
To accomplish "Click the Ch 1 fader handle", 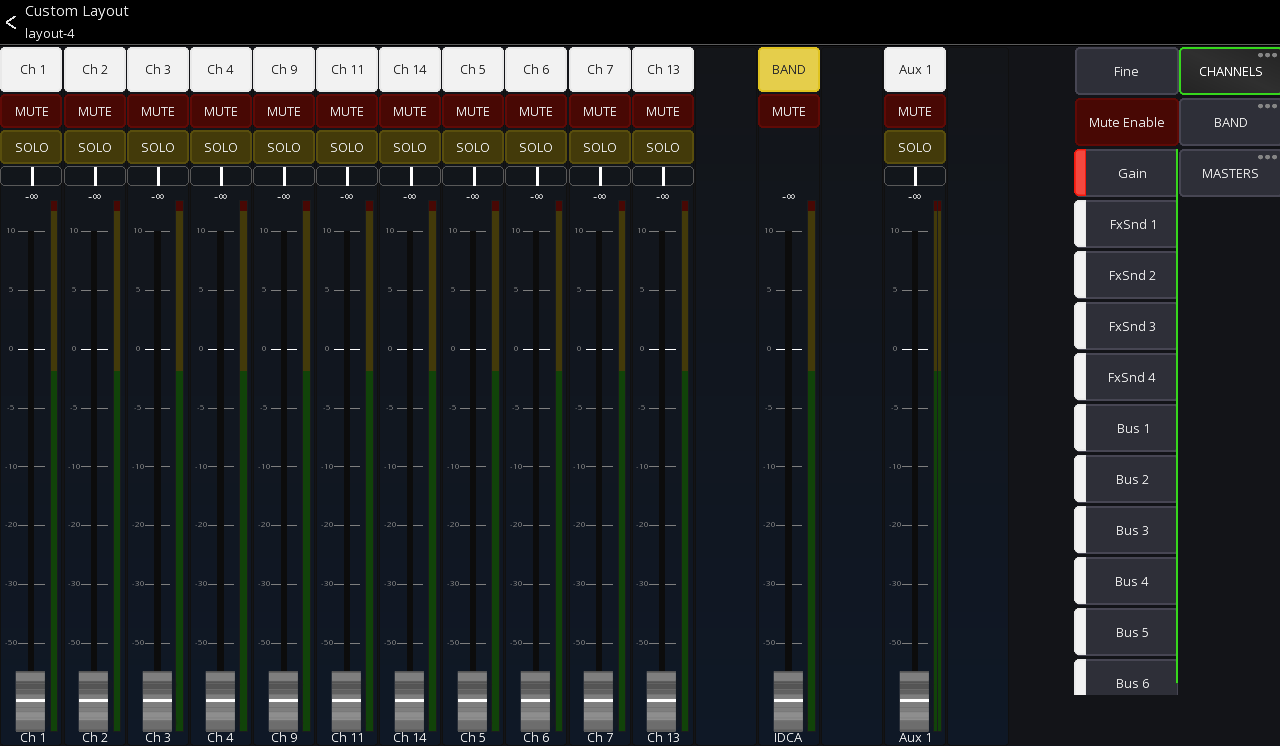I will (x=31, y=701).
